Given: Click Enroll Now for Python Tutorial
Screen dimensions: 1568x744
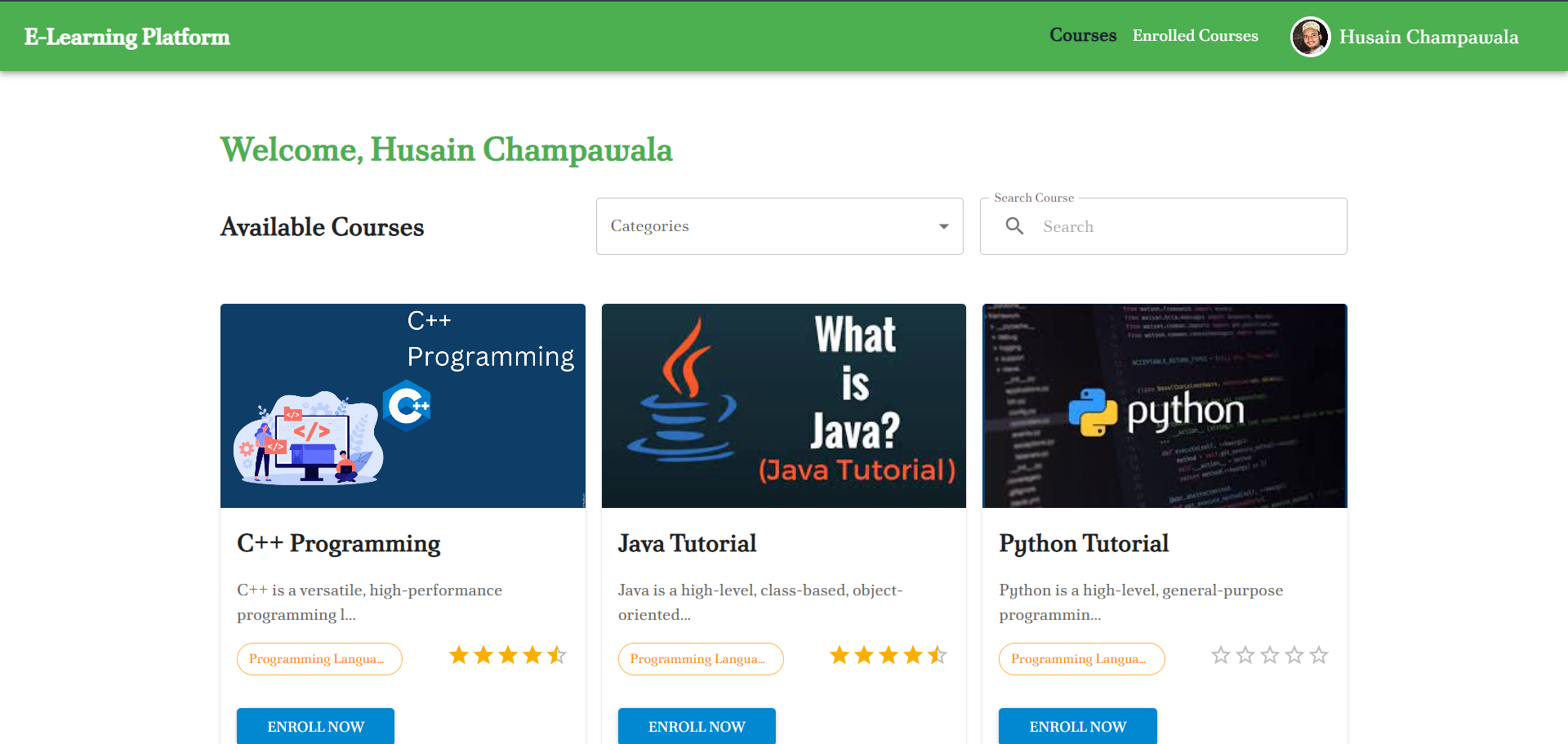Looking at the screenshot, I should (x=1077, y=726).
